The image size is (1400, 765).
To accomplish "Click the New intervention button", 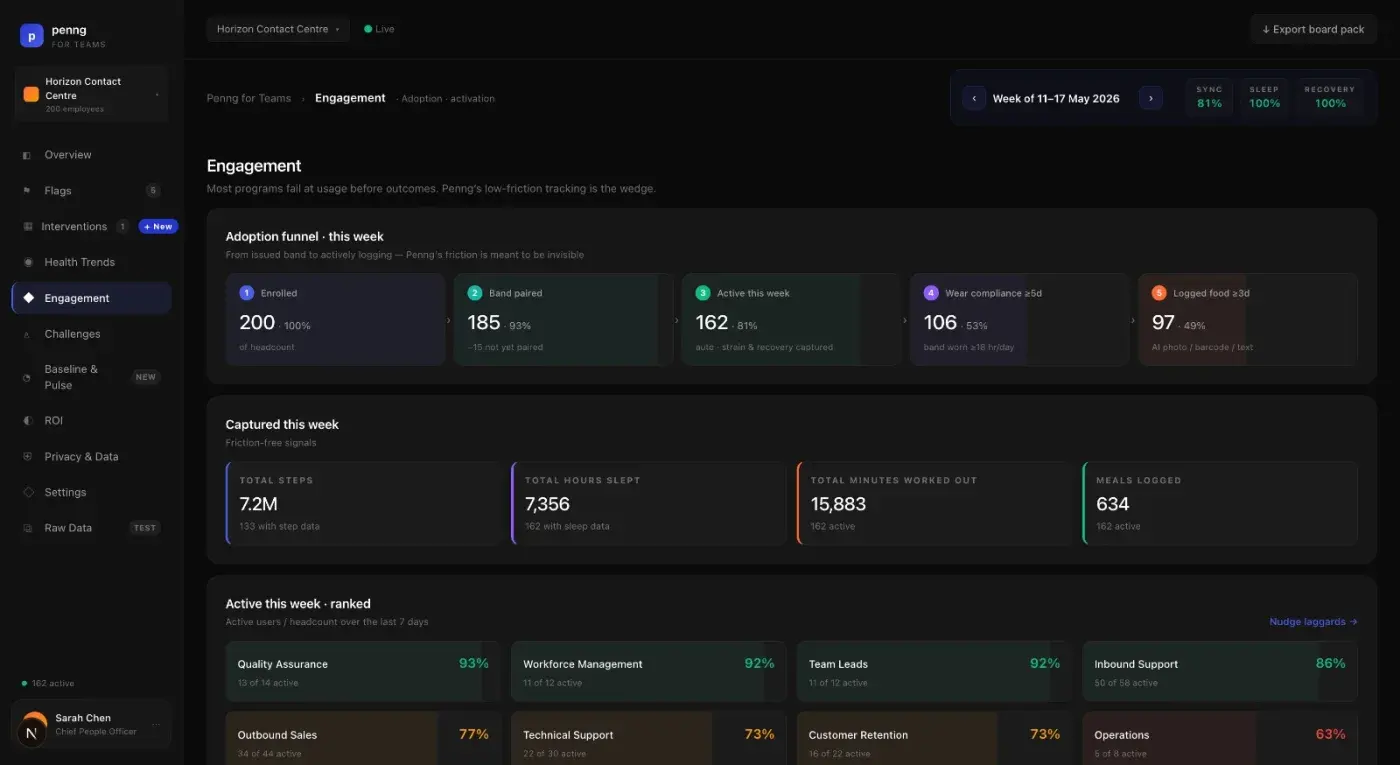I will click(x=158, y=227).
